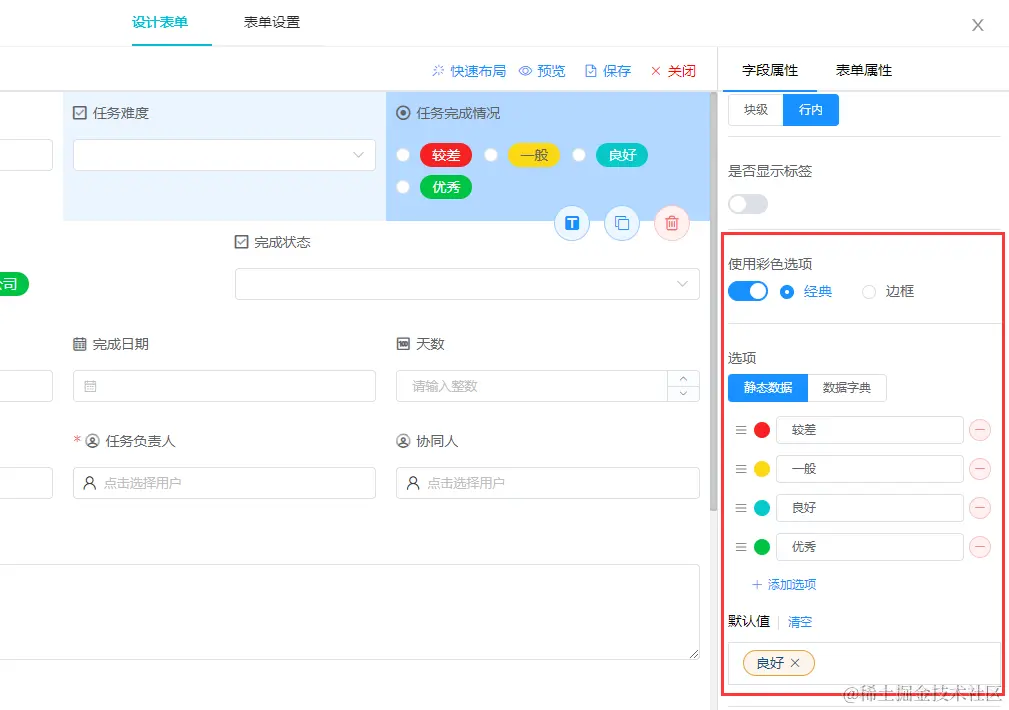Click the 协同人 user selector field
The height and width of the screenshot is (710, 1009).
[548, 483]
